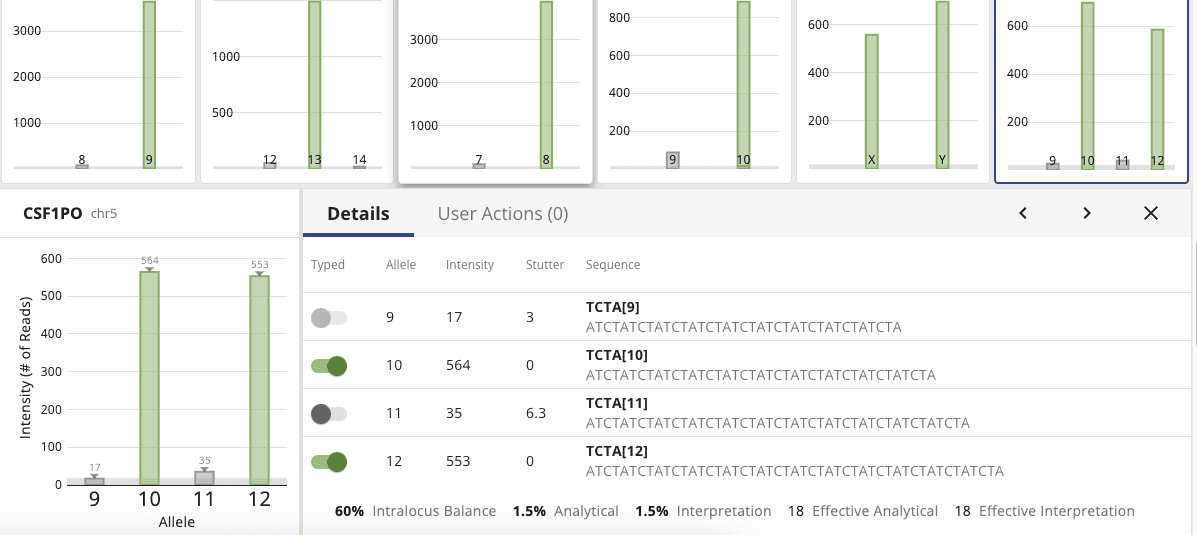
Task: Open the thumbnail chart with alleles 12, 13, 14
Action: pos(297,91)
